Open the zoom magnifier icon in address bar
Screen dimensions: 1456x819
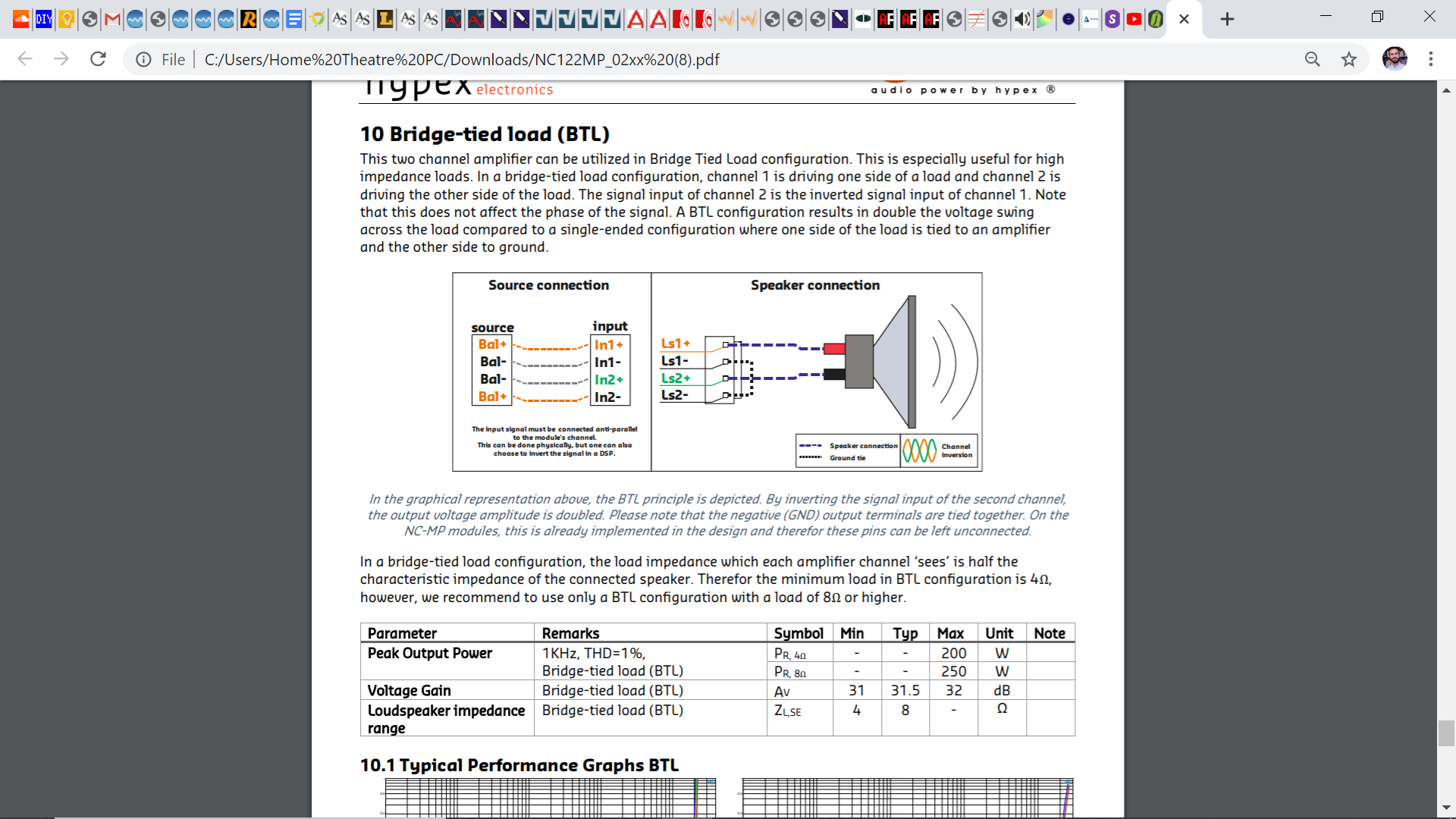coord(1312,59)
